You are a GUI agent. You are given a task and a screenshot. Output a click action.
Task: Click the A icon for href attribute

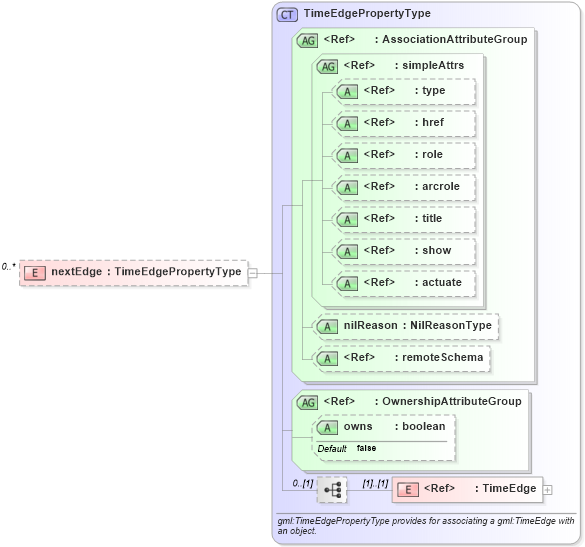pyautogui.click(x=347, y=124)
